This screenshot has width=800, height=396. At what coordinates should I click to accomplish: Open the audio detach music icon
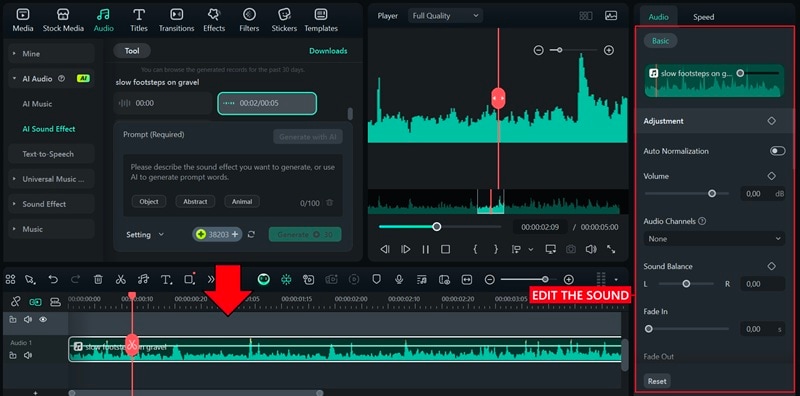(143, 279)
